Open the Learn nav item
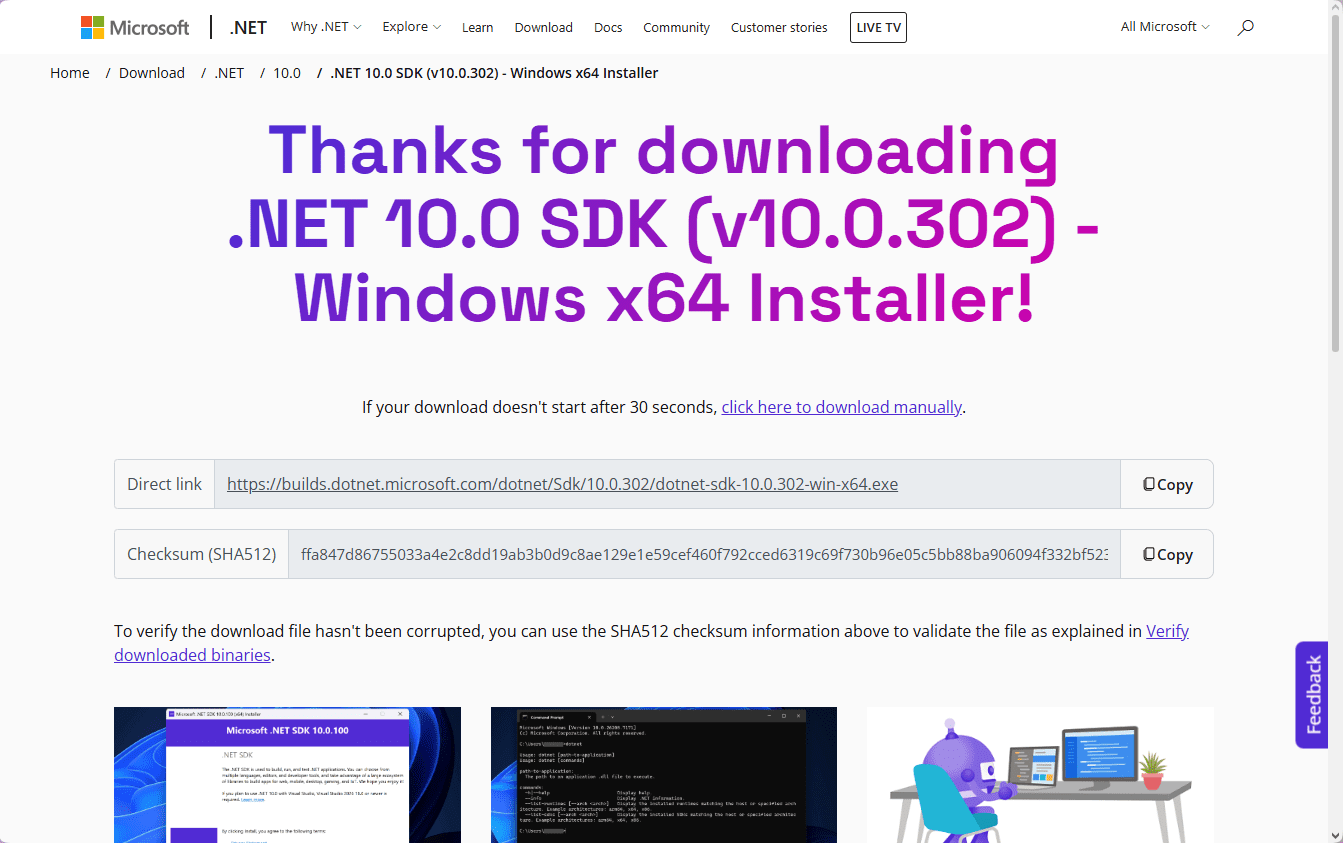This screenshot has width=1343, height=843. point(477,27)
